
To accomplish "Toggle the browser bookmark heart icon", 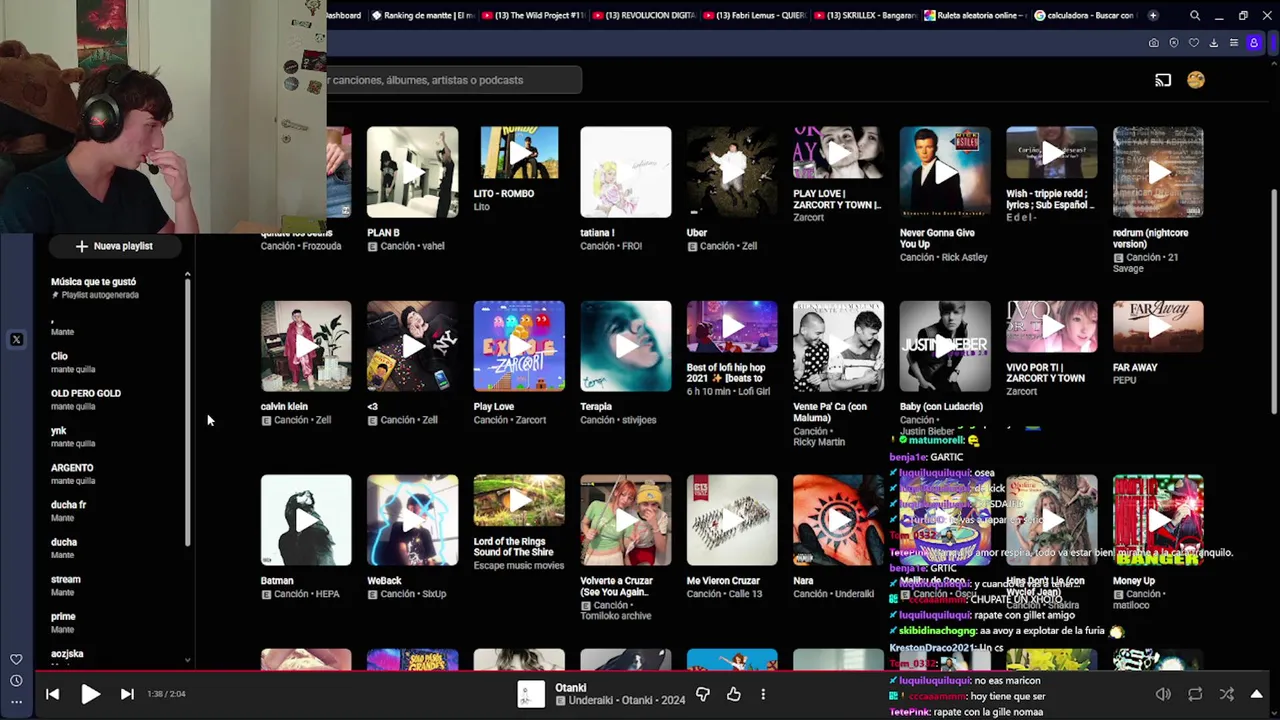I will click(x=1194, y=43).
